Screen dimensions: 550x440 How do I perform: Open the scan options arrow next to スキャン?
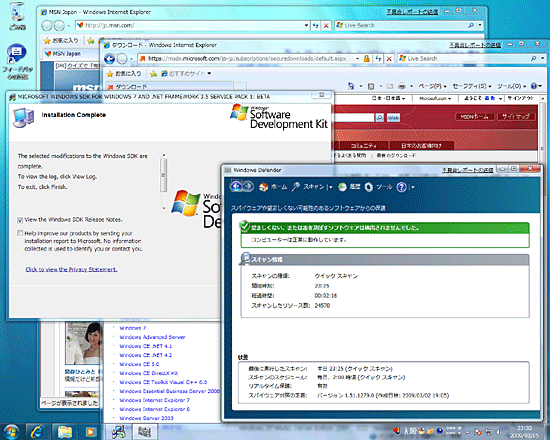tap(330, 187)
